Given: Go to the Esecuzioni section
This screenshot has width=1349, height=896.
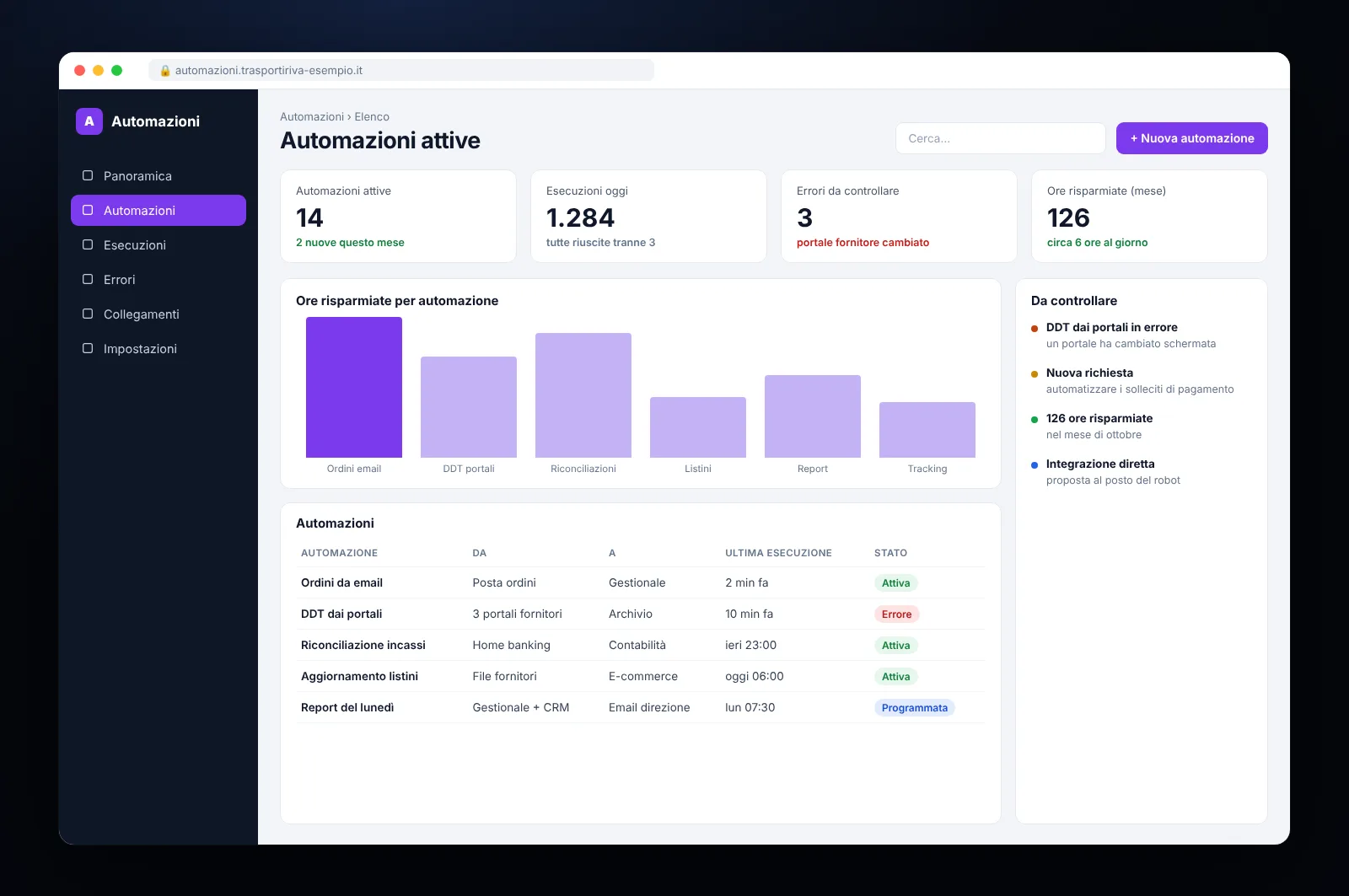Looking at the screenshot, I should (159, 245).
